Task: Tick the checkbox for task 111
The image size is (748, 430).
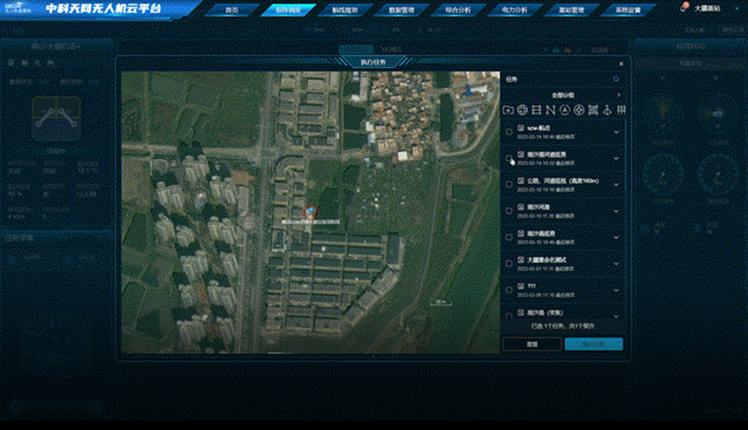Action: tap(509, 288)
